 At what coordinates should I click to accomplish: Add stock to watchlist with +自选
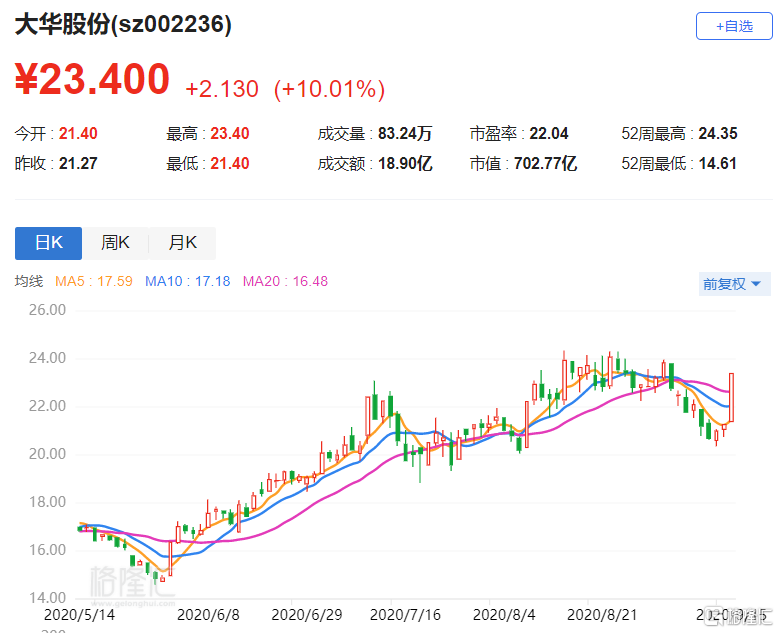[733, 26]
